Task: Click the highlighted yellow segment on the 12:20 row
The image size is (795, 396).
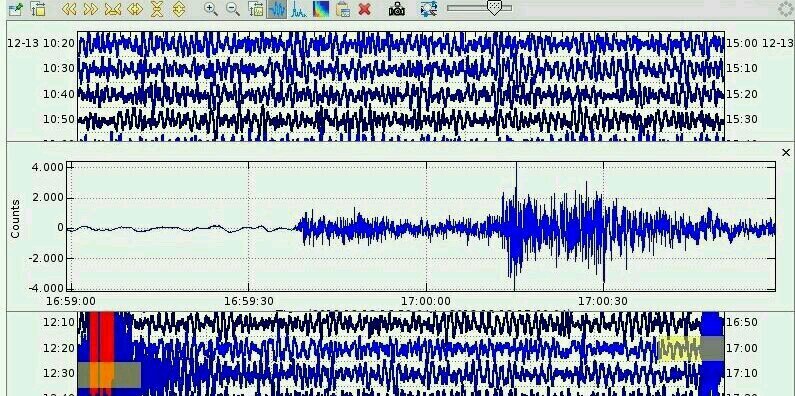Action: [679, 349]
